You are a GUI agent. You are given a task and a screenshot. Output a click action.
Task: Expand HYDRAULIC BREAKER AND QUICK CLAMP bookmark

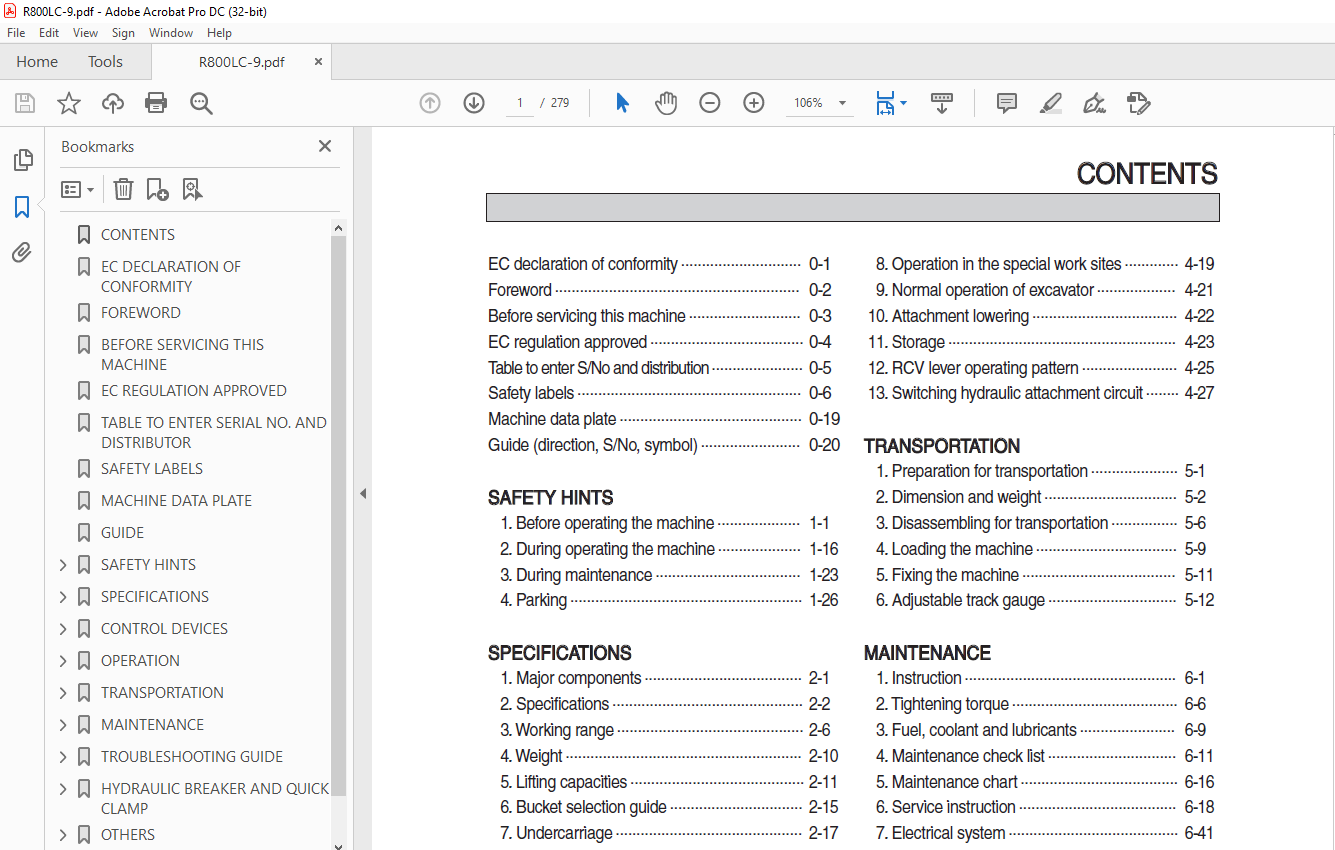[x=63, y=789]
